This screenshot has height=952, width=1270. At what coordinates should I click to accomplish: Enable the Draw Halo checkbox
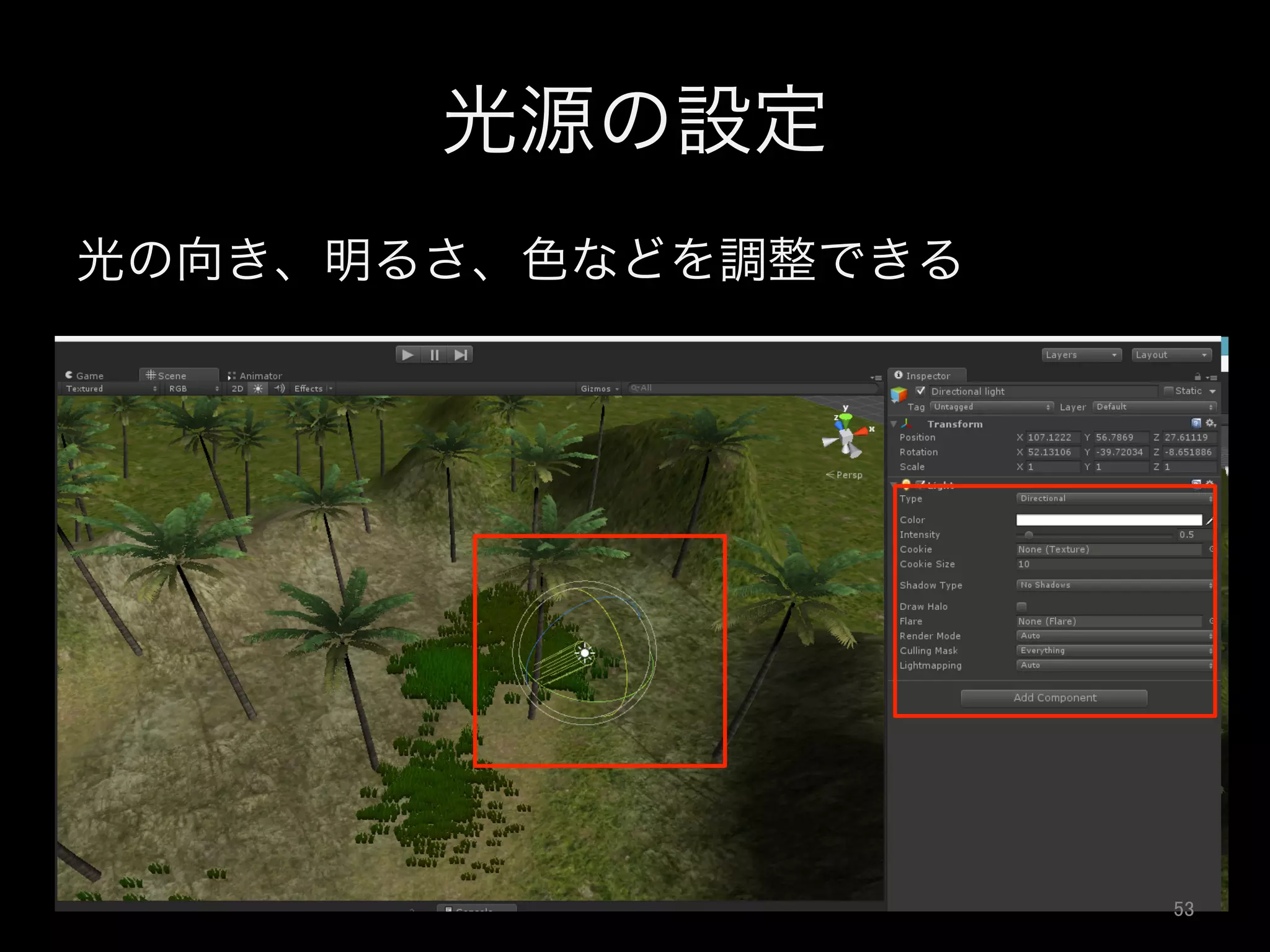tap(1021, 606)
